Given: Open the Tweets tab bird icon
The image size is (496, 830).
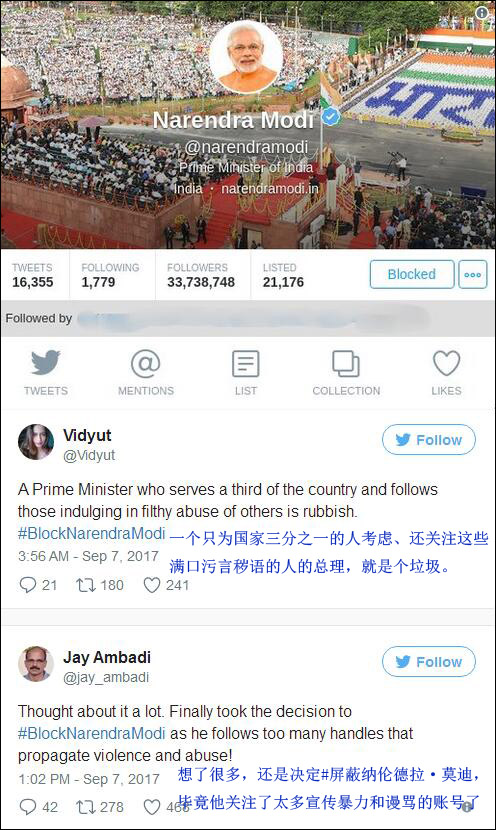Looking at the screenshot, I should point(46,363).
